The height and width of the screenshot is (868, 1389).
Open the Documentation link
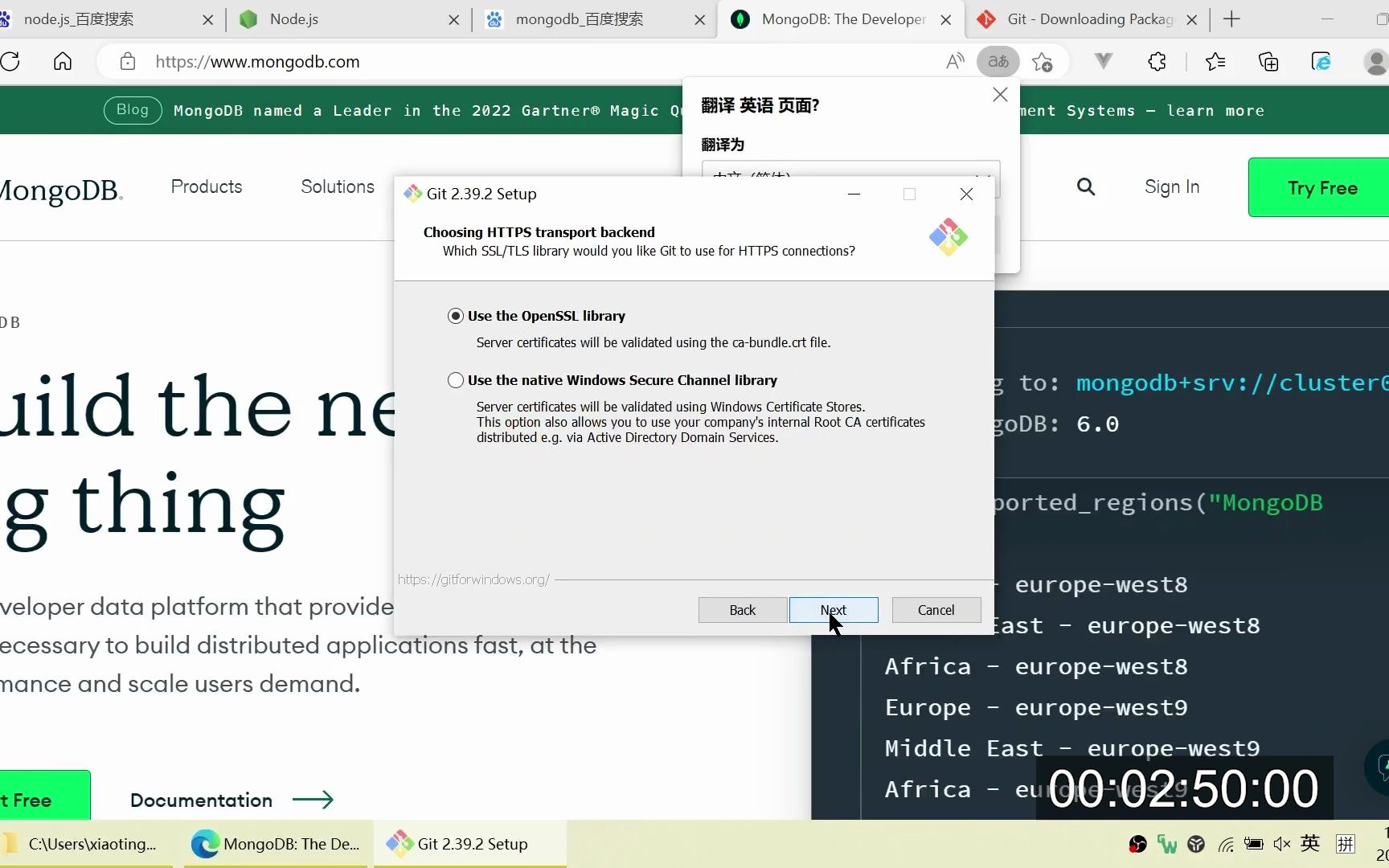[231, 800]
